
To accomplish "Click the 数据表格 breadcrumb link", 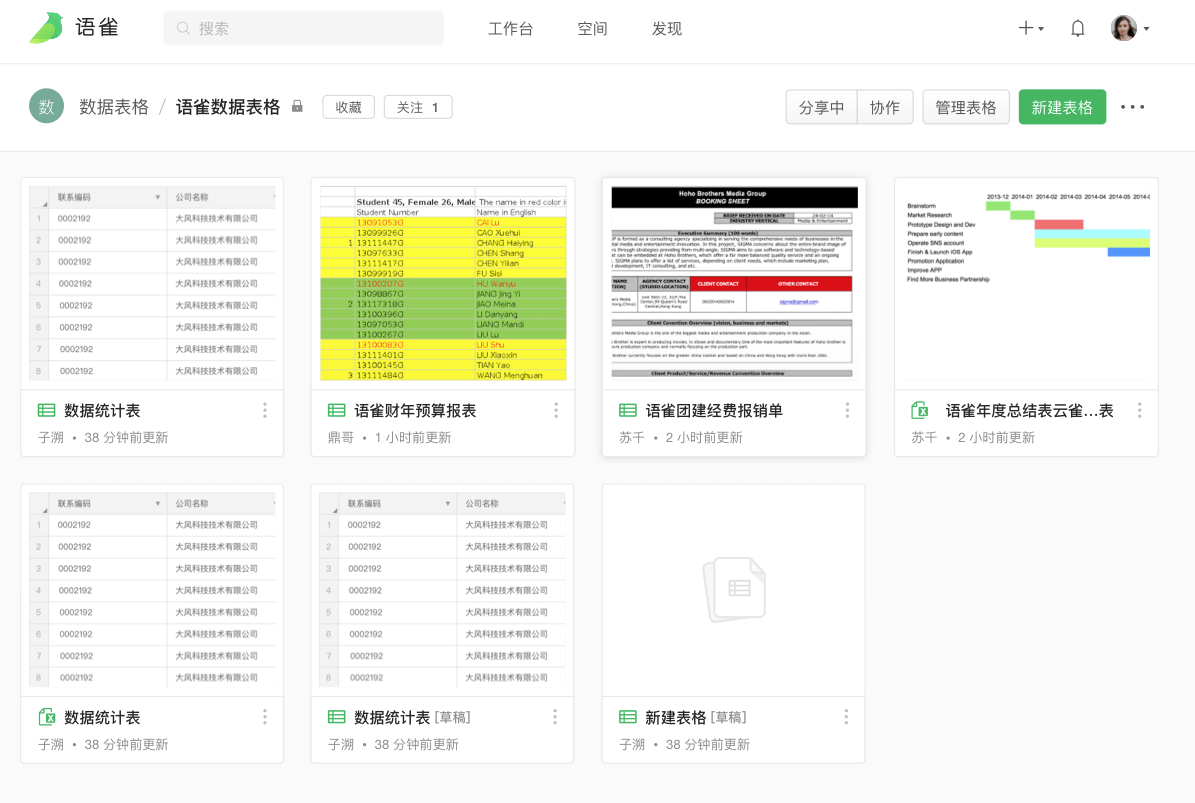I will coord(114,107).
